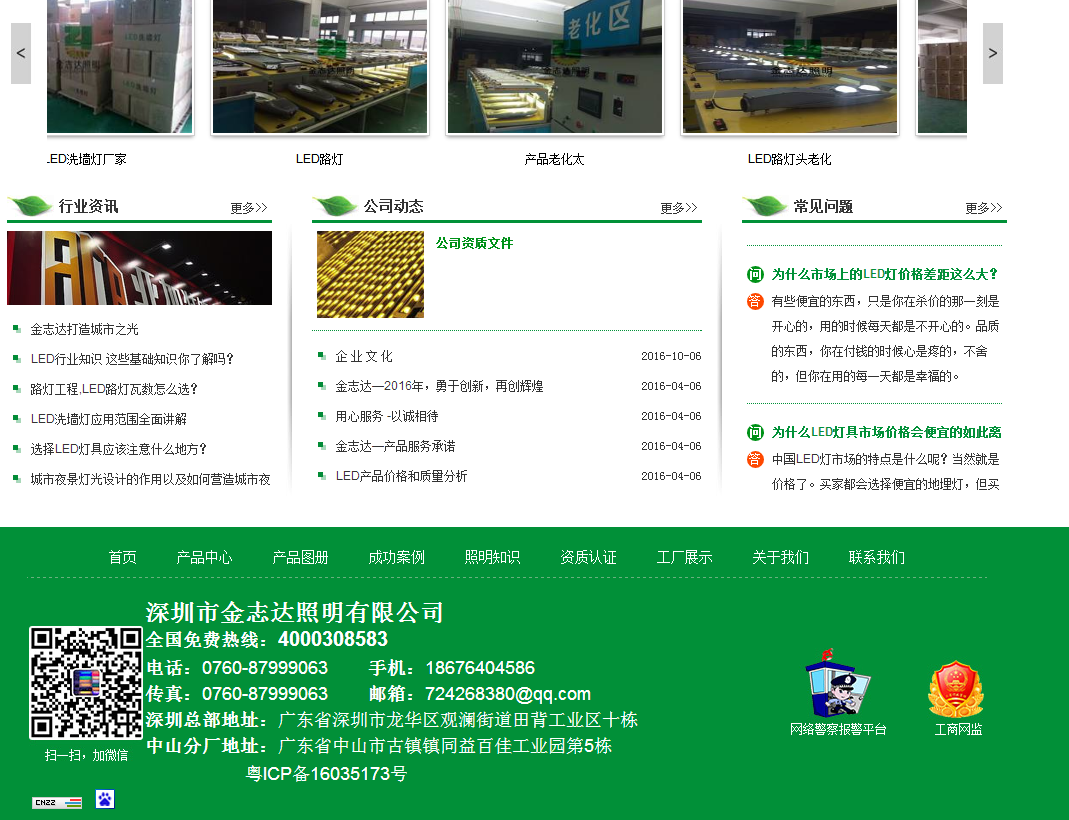
Task: Open news LED产品价格和质量分析
Action: [402, 476]
